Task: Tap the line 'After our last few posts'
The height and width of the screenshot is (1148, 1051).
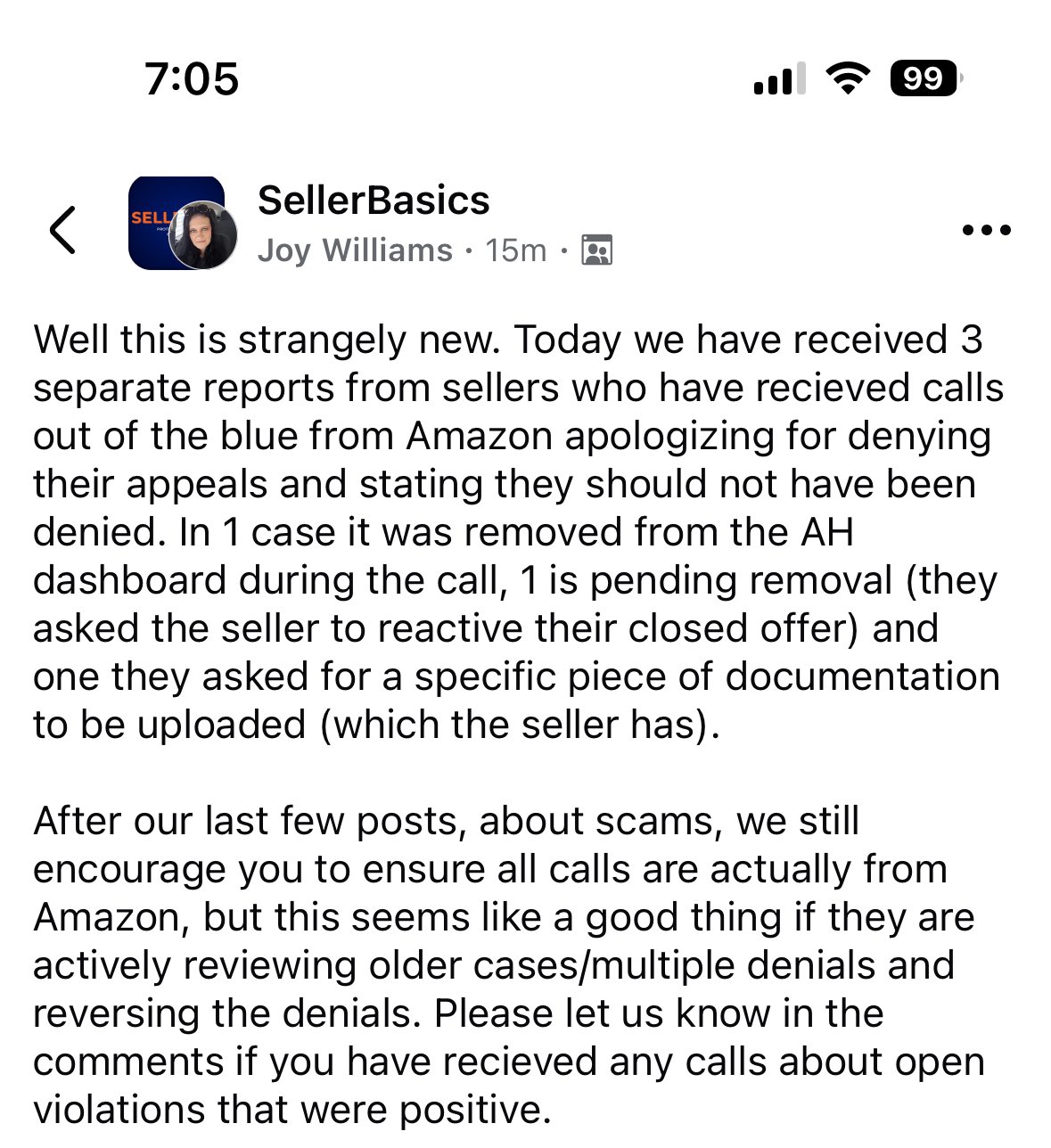Action: (x=447, y=821)
